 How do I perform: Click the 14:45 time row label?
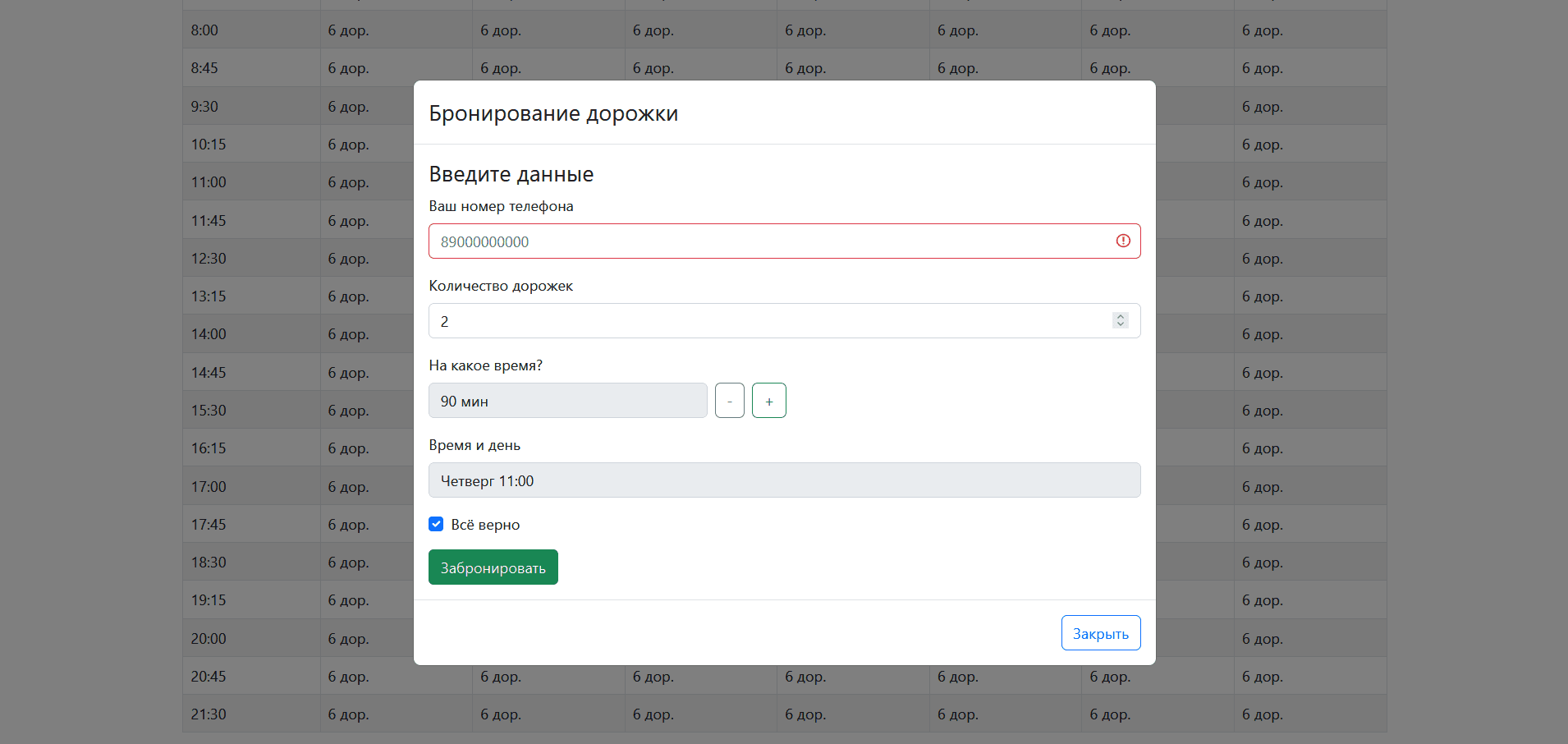pos(209,373)
